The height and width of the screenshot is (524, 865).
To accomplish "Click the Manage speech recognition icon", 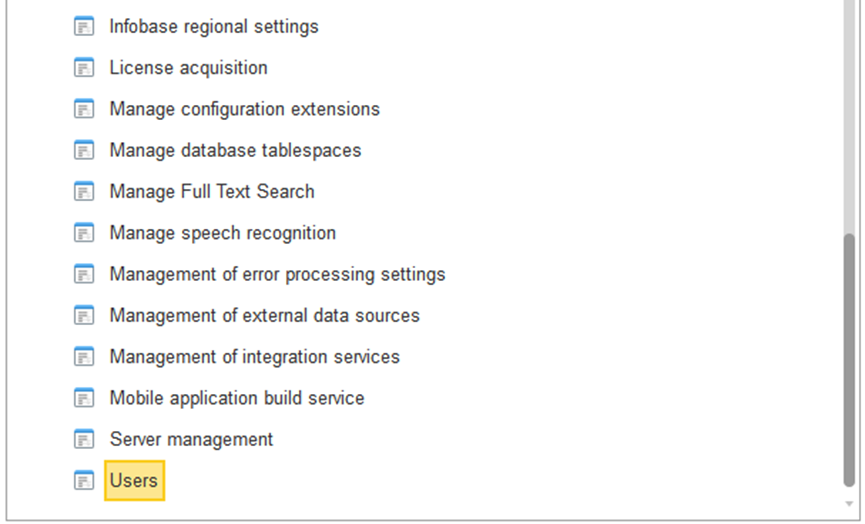I will tap(84, 233).
